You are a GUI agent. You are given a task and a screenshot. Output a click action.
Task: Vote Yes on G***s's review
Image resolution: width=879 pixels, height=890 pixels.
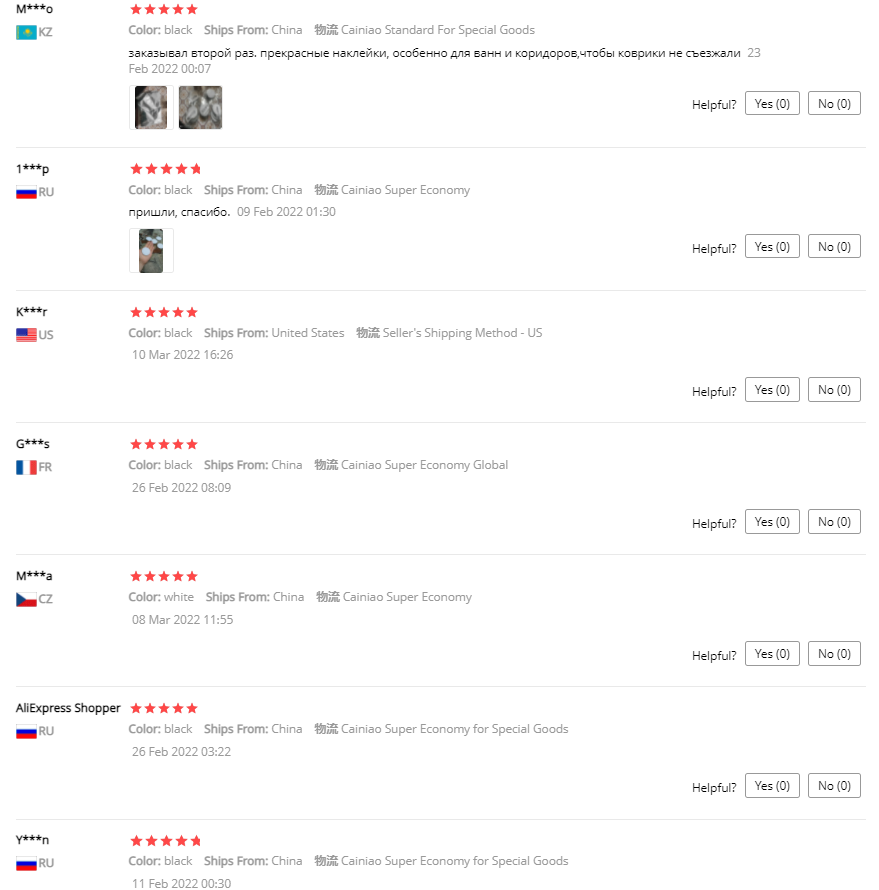tap(772, 521)
